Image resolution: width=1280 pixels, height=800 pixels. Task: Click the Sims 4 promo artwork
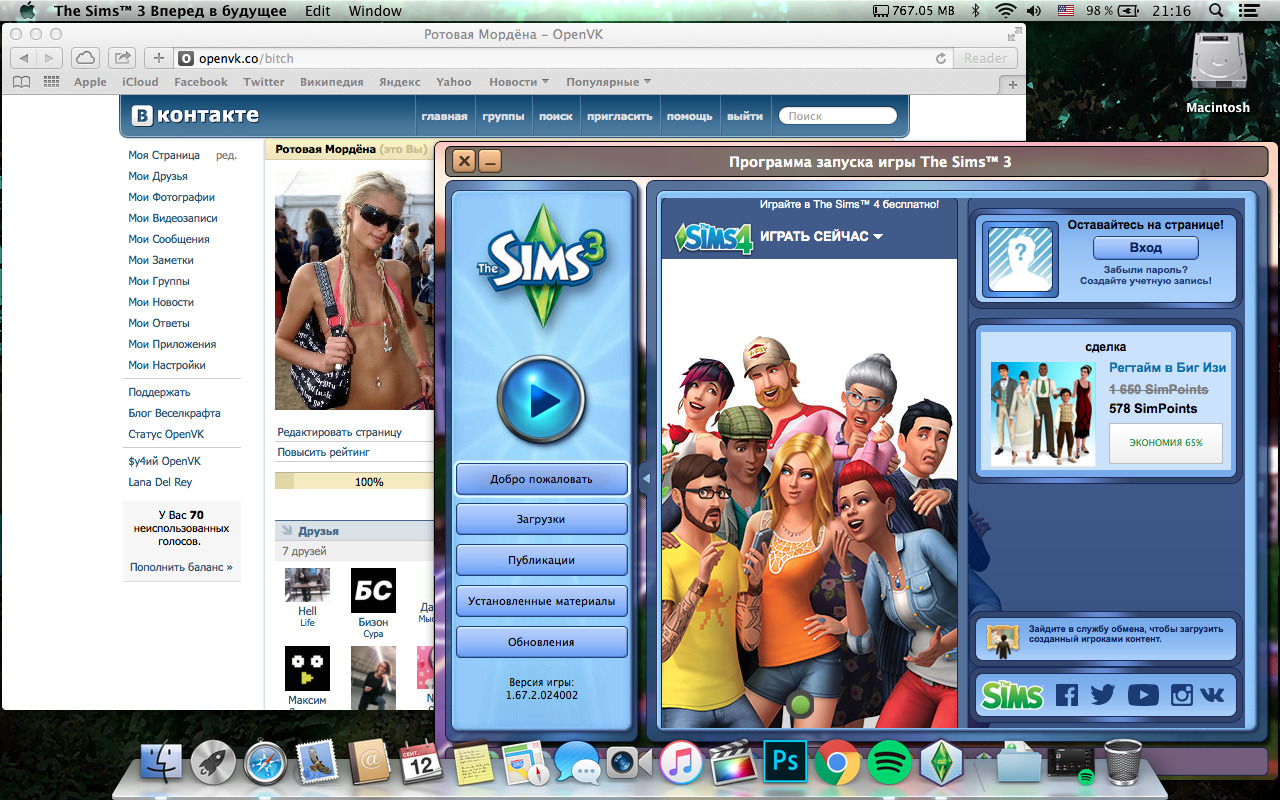[x=809, y=494]
